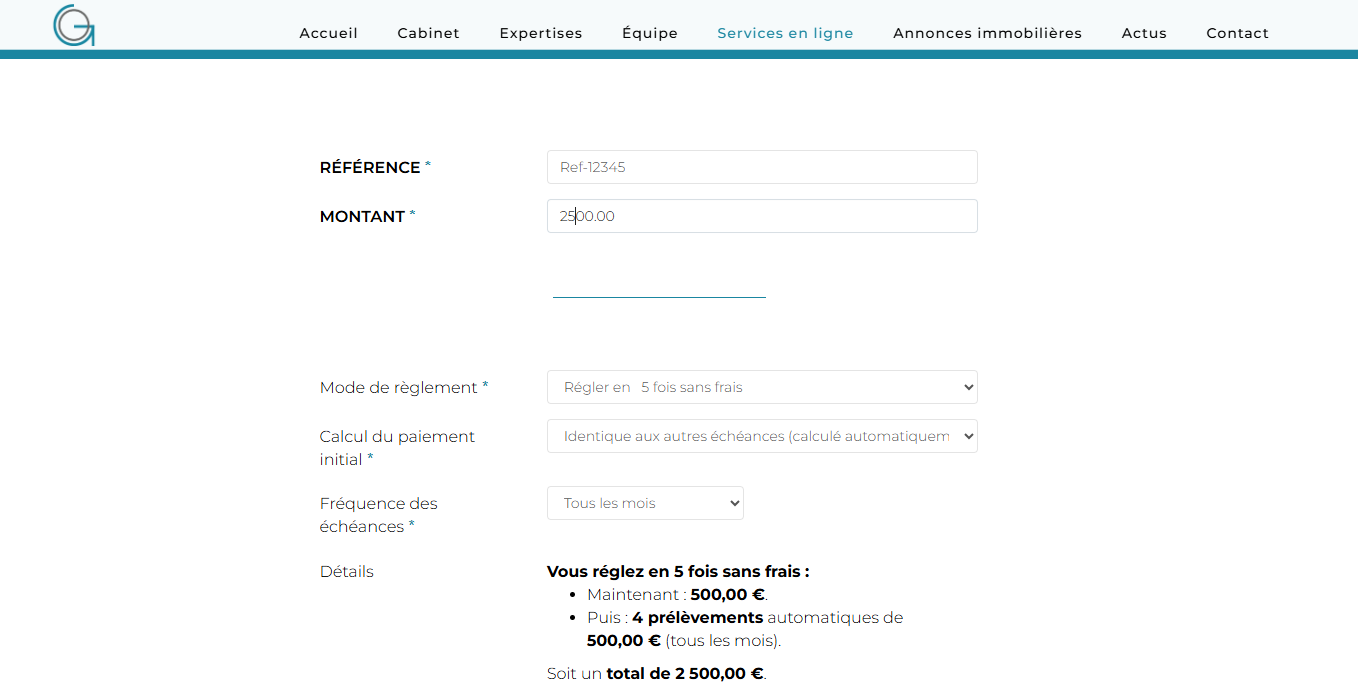Click the RÉFÉRENCE field label
1358x699 pixels.
pyautogui.click(x=369, y=168)
